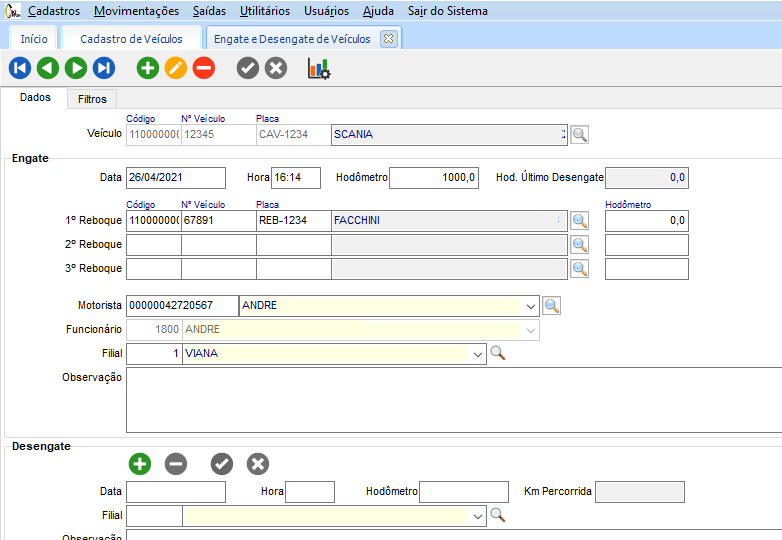Click the orange edit pencil icon

tap(175, 68)
